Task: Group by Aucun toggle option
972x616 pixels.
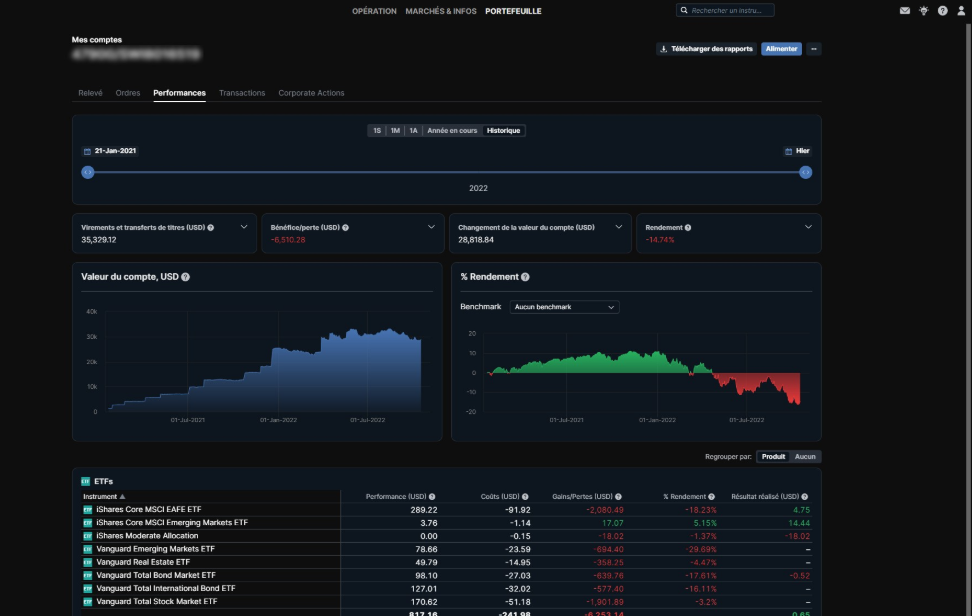Action: coord(805,457)
